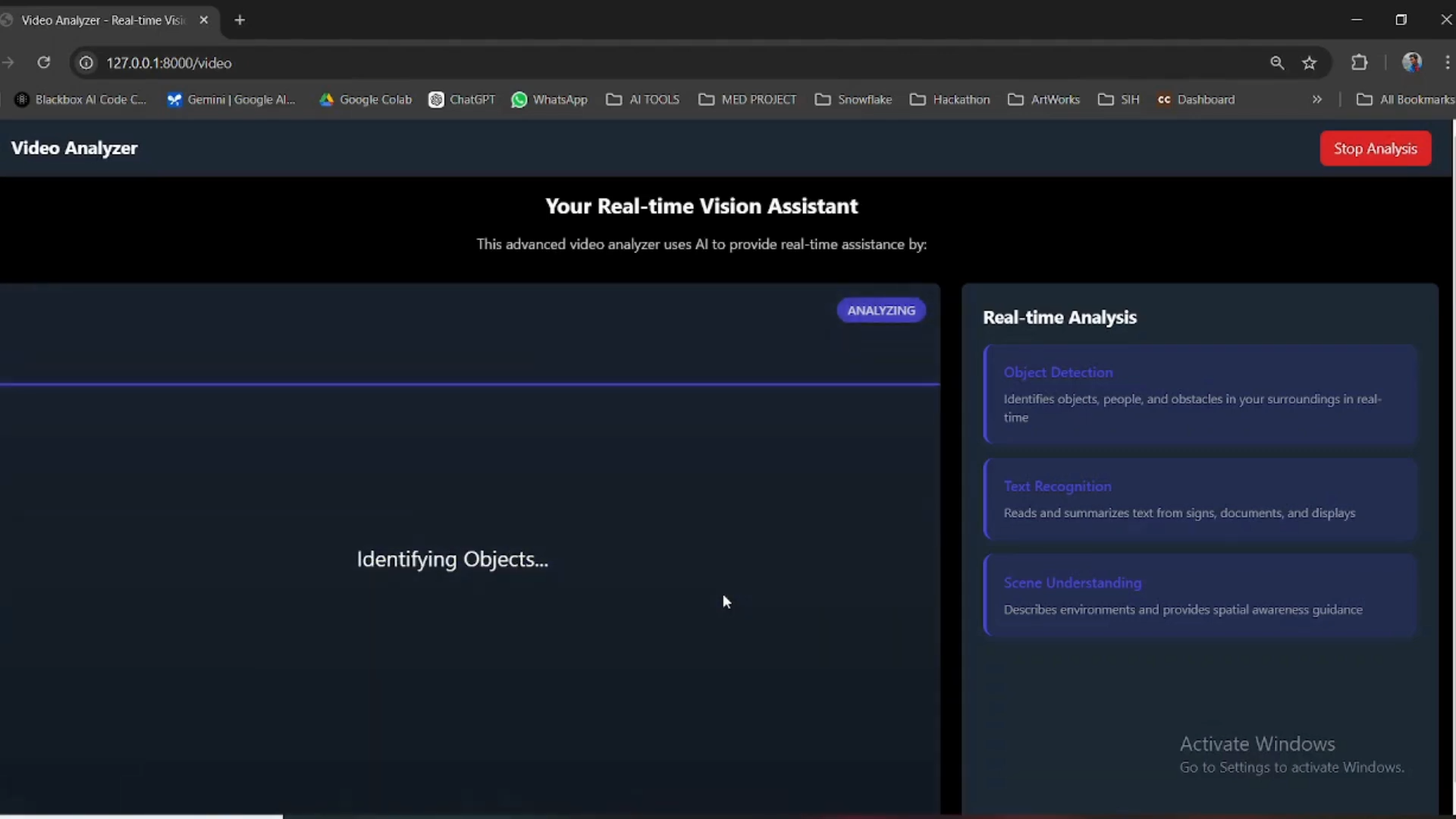Show hidden bookmarks with chevron overflow
The height and width of the screenshot is (819, 1456).
[x=1317, y=99]
